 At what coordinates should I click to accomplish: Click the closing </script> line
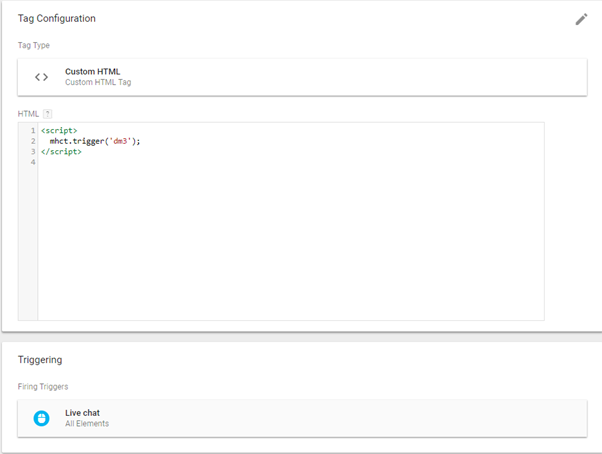click(61, 152)
